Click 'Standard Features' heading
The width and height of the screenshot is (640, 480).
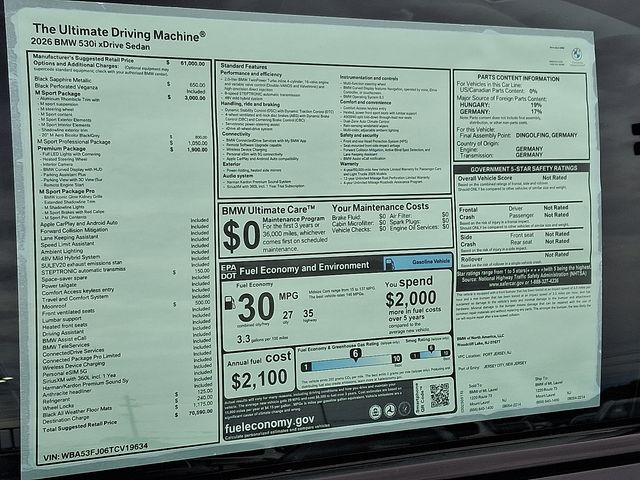(x=244, y=66)
